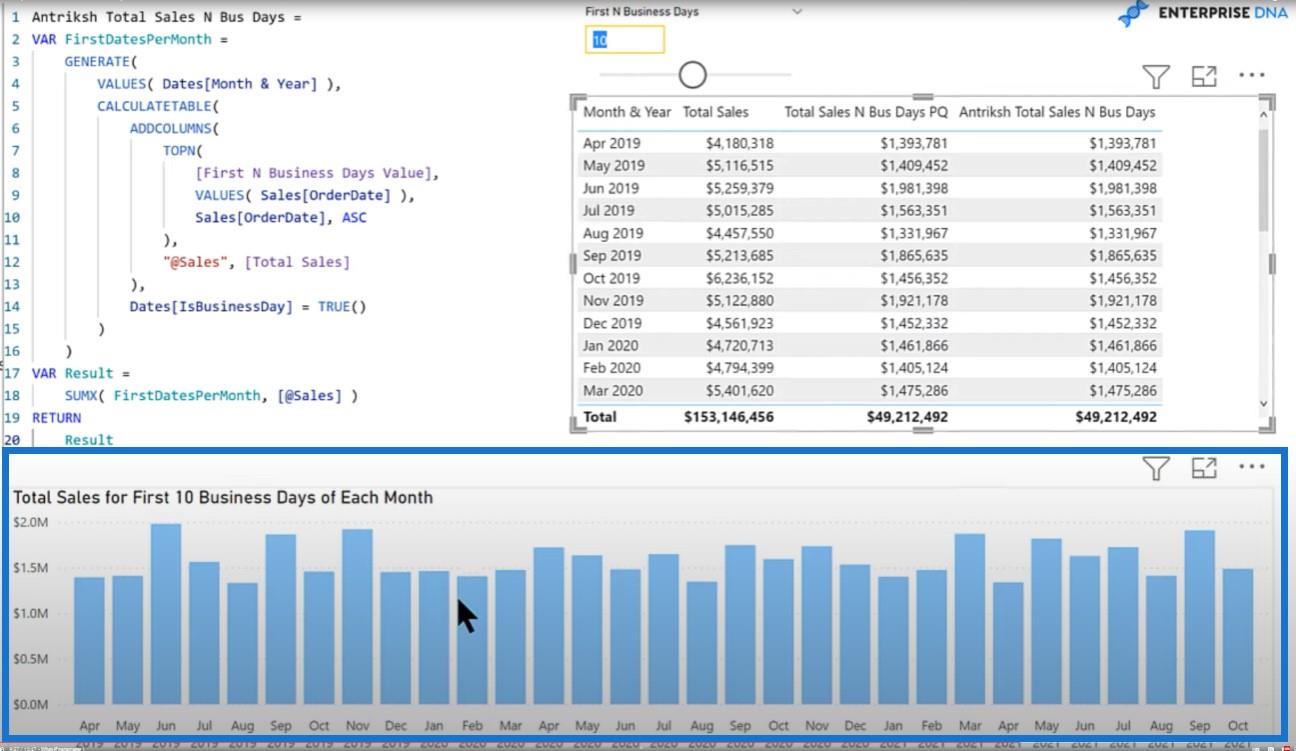Click the measure name on code line 1

click(158, 17)
